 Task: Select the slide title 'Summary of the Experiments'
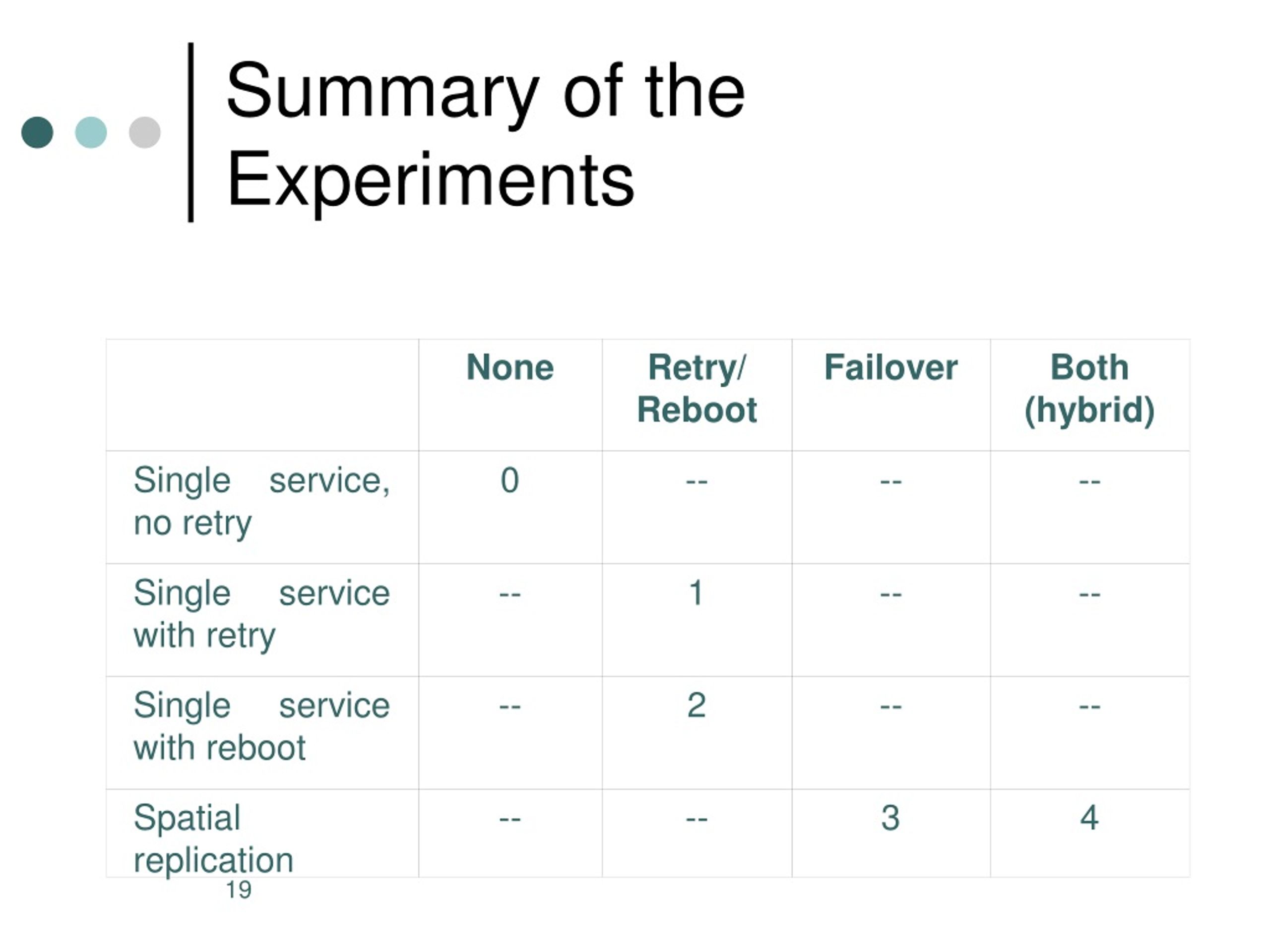[486, 135]
